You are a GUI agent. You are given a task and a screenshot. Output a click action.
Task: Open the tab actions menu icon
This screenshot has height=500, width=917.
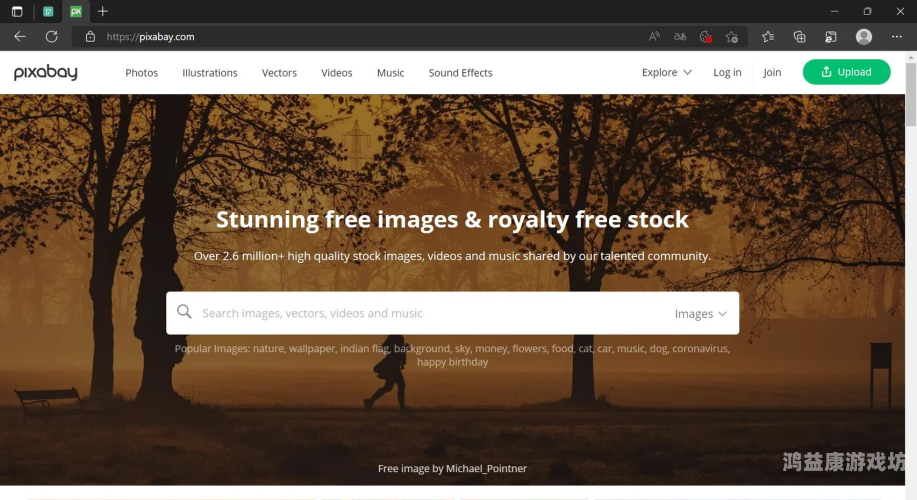point(17,11)
